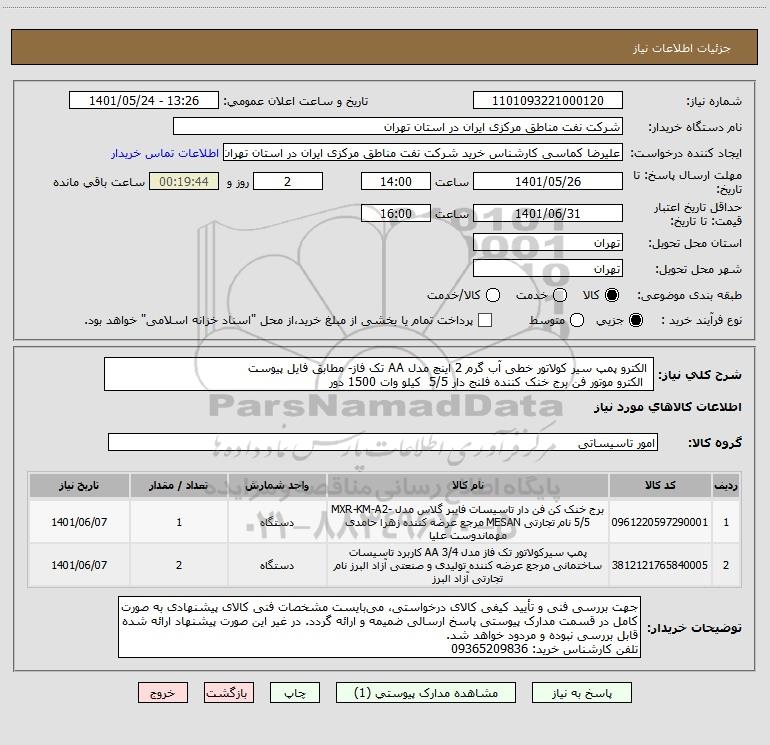Click the اطلاعات کالاهای مورد نیاز heading

tap(667, 407)
